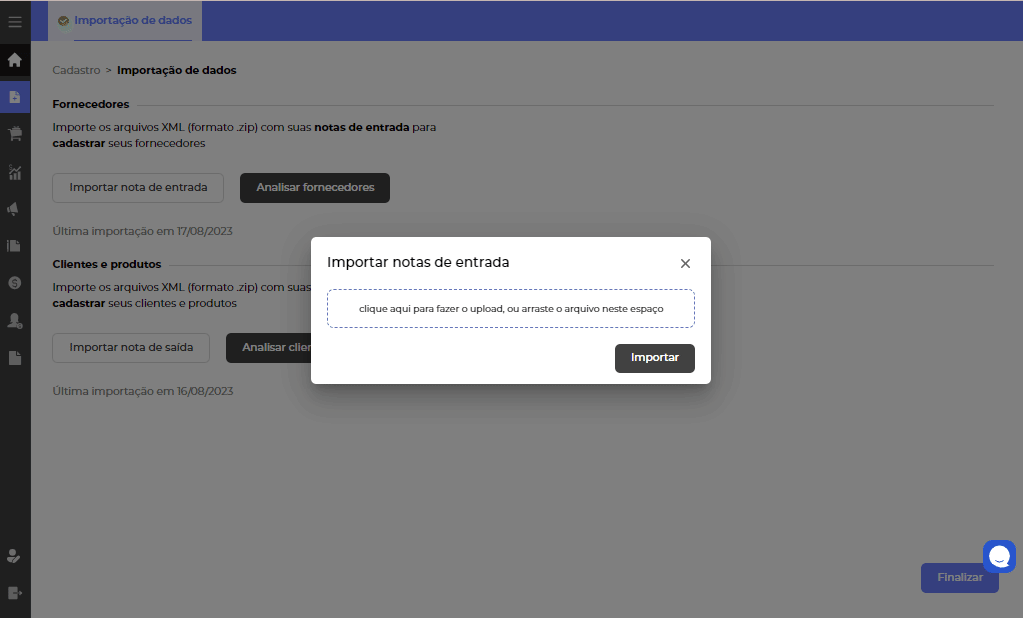Open the chart analytics sidebar icon
This screenshot has width=1023, height=618.
pyautogui.click(x=15, y=172)
